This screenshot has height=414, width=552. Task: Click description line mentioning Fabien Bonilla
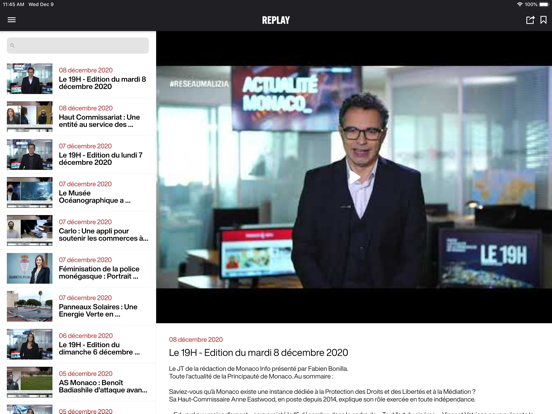pos(258,369)
